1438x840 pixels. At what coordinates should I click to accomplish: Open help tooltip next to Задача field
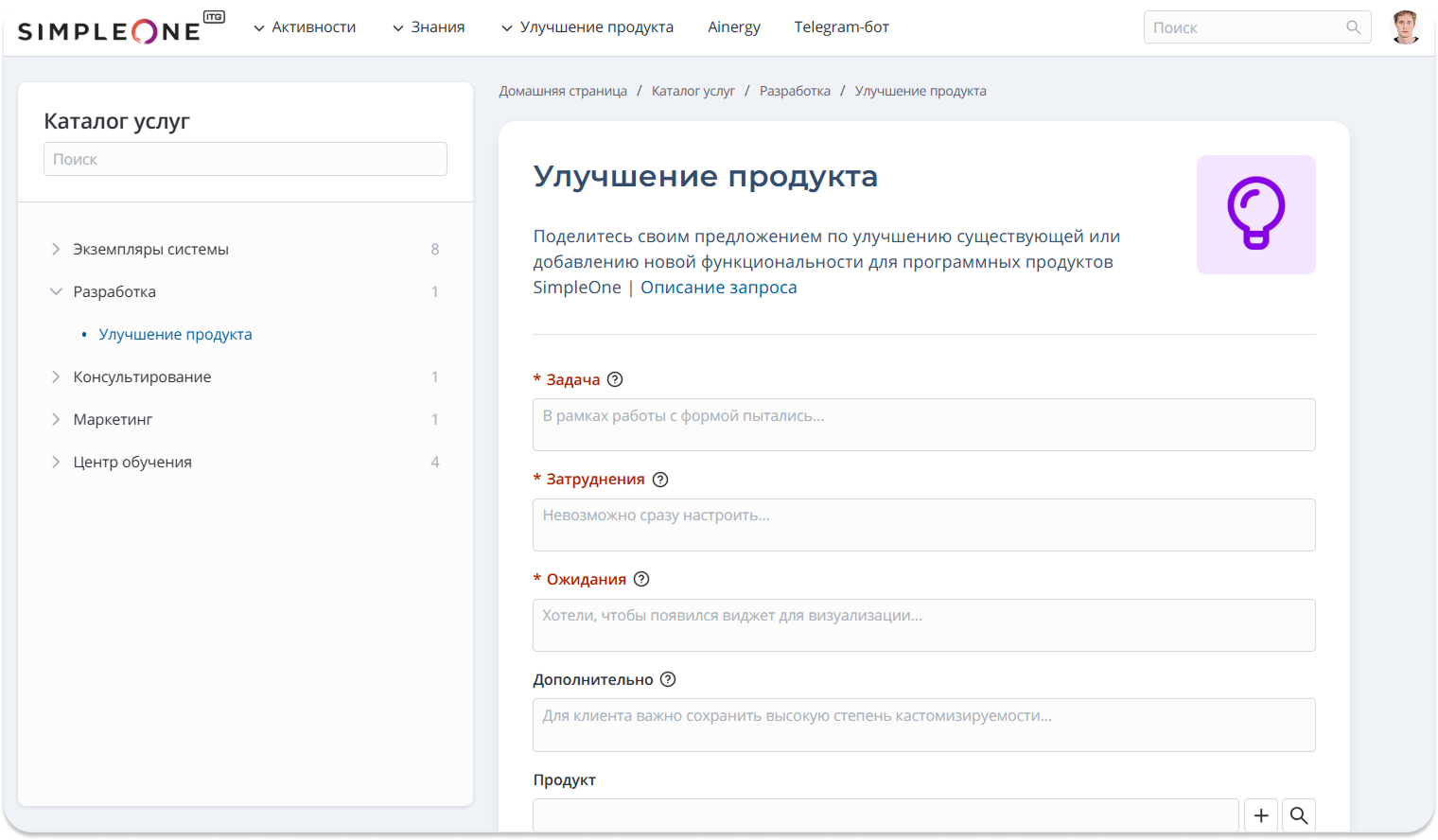tap(616, 378)
